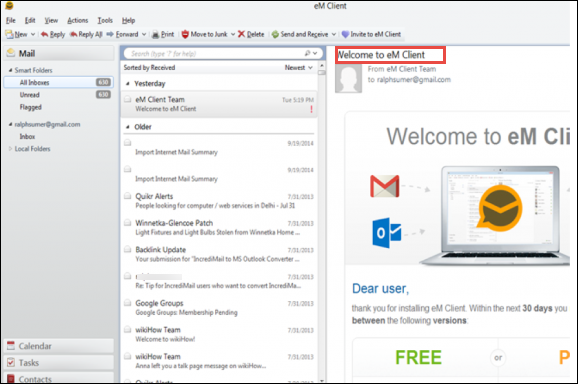The image size is (578, 384).
Task: Expand the Local Folders tree
Action: tap(10, 149)
